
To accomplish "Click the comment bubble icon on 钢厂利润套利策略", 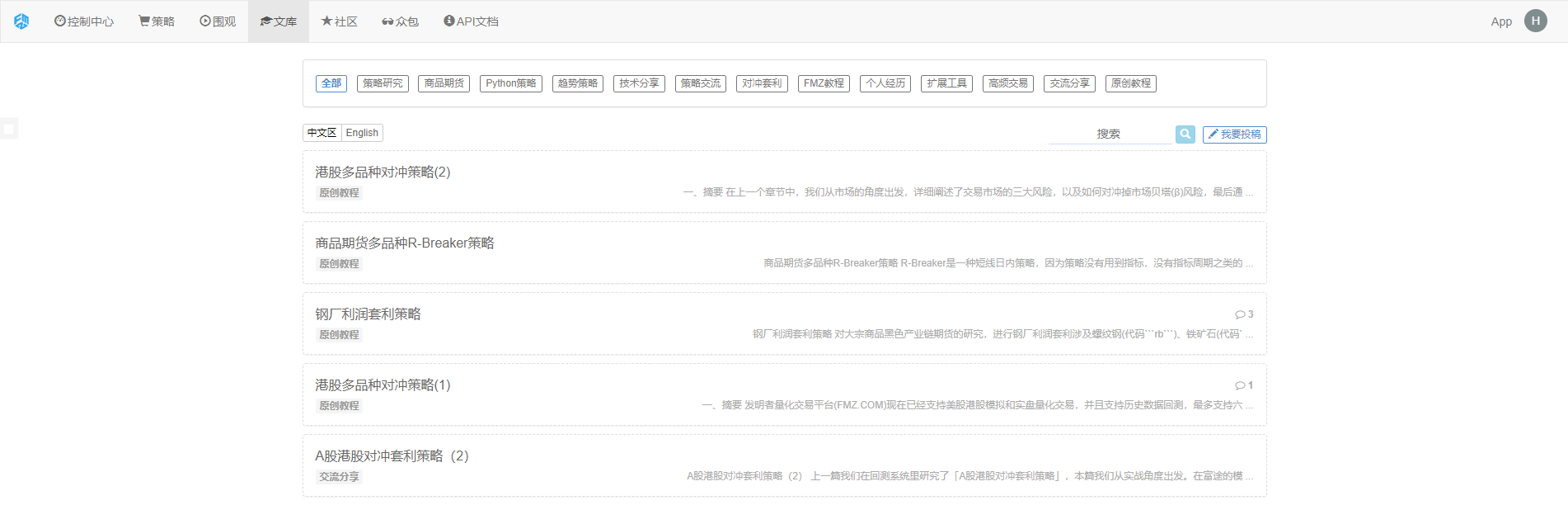I will 1240,314.
